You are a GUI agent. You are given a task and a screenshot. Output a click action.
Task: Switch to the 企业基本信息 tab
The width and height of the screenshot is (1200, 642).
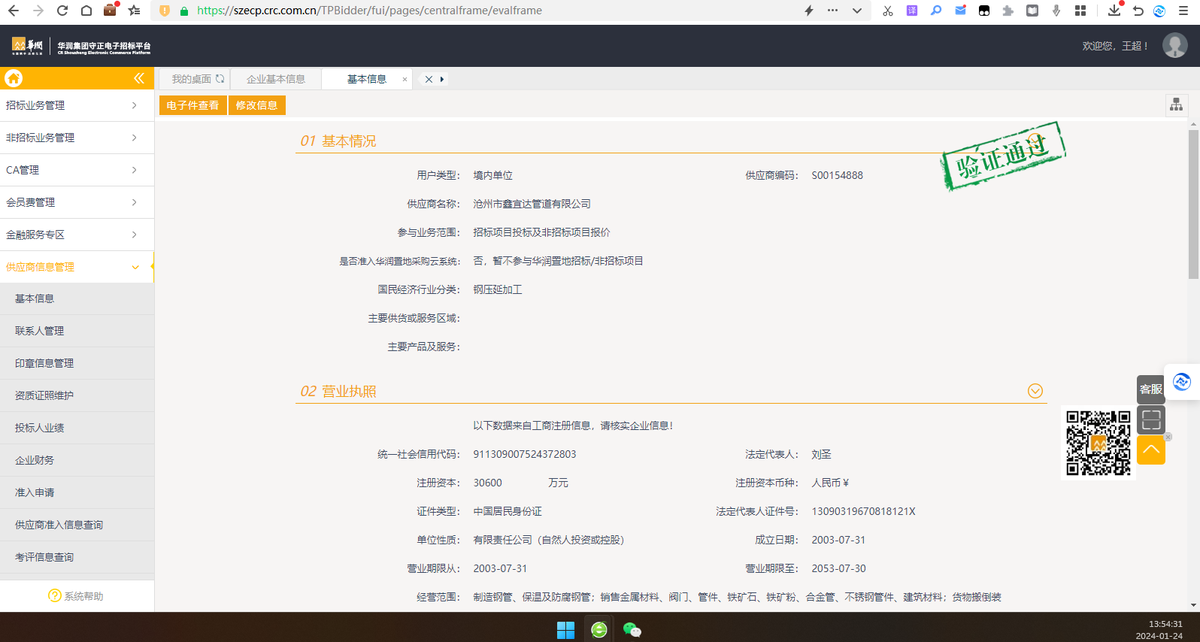(x=276, y=77)
